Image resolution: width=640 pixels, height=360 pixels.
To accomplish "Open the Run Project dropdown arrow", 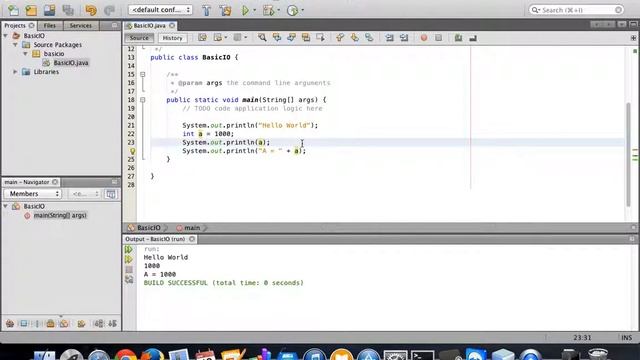I will click(x=254, y=10).
